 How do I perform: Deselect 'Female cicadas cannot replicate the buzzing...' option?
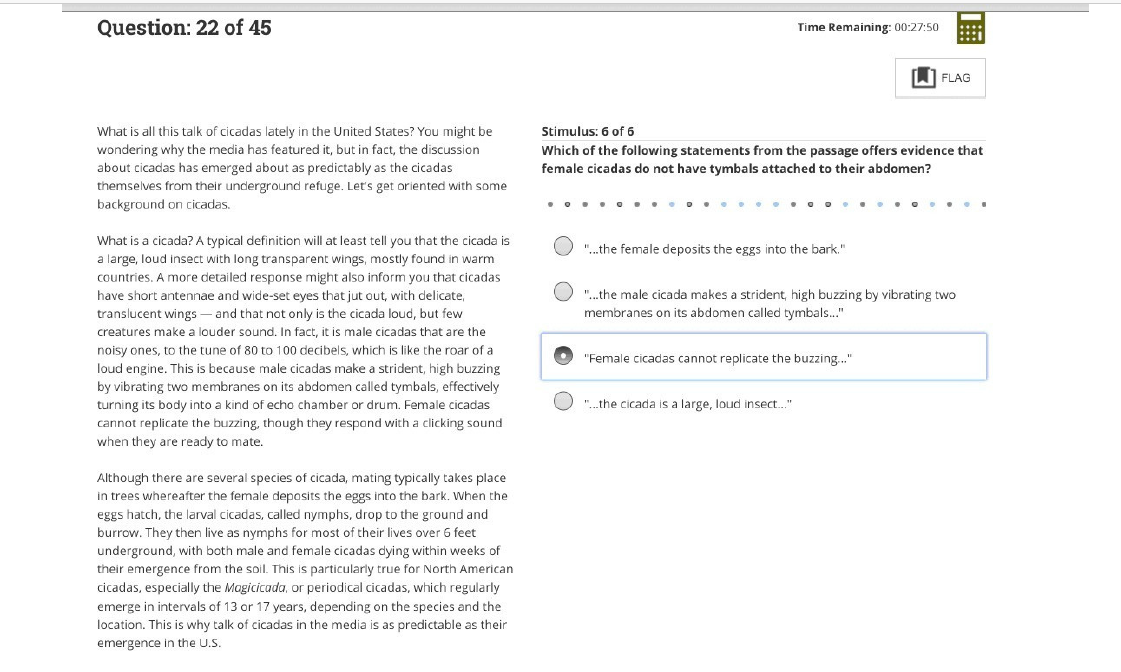pyautogui.click(x=563, y=356)
